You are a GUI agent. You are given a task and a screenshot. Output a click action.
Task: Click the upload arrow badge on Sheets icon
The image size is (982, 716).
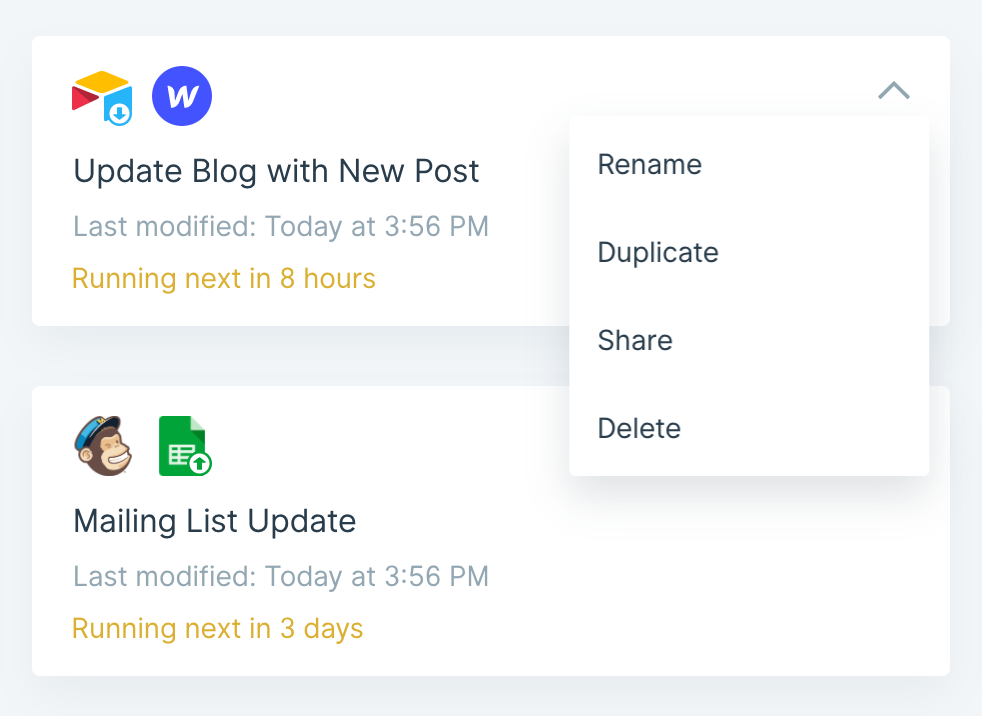pyautogui.click(x=200, y=463)
